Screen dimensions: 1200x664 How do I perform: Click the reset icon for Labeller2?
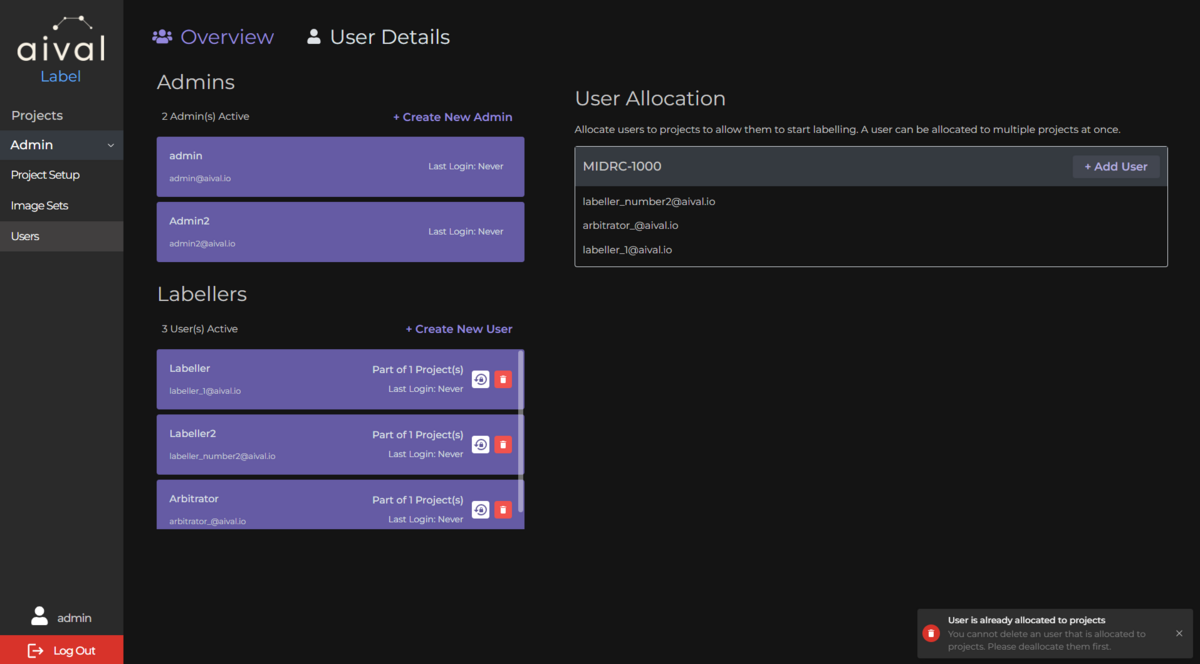(x=480, y=444)
